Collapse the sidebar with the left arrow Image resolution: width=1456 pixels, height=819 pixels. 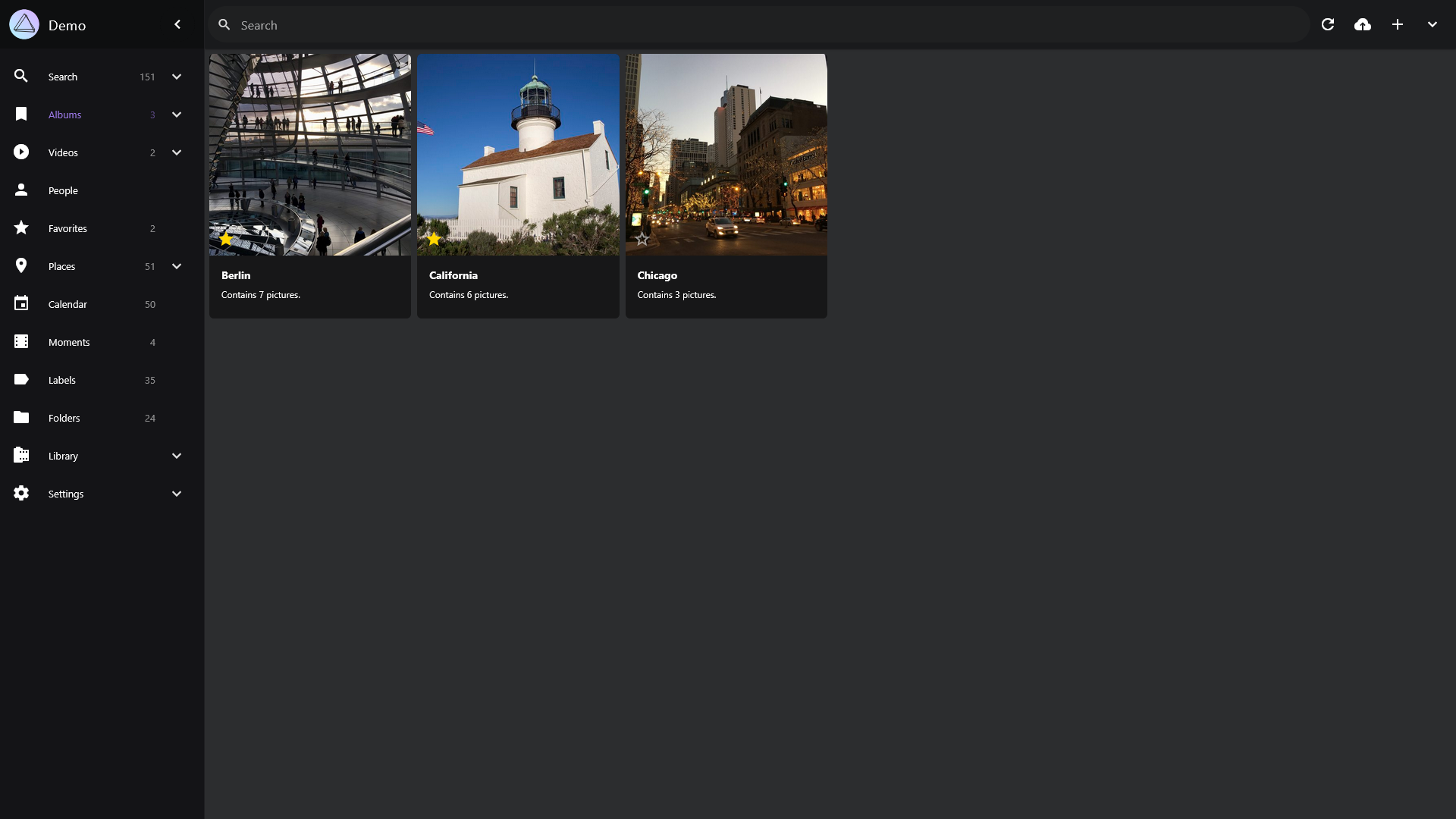[177, 25]
